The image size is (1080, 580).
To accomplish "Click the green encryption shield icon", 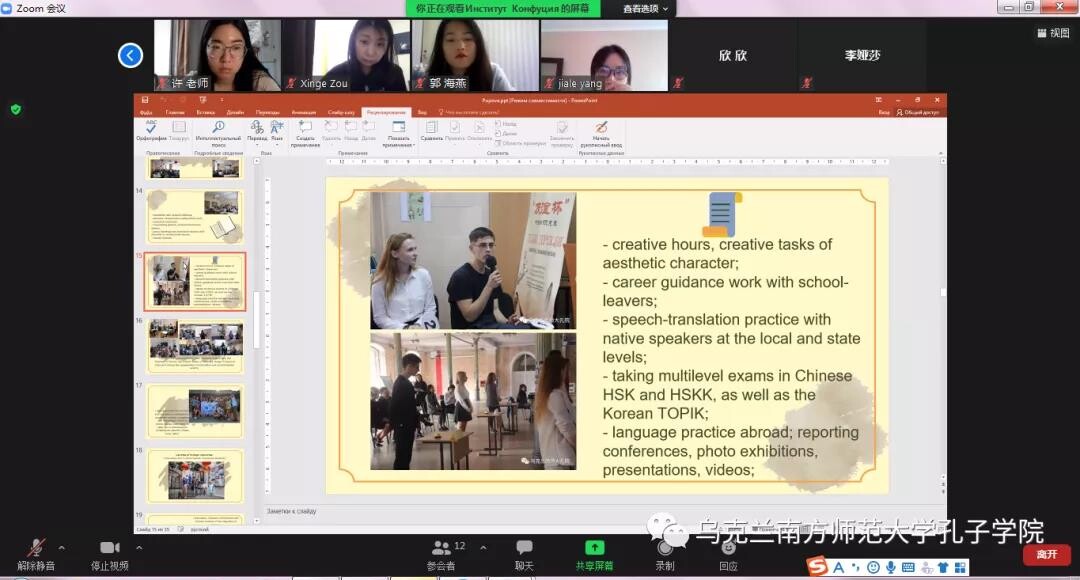I will coord(16,109).
